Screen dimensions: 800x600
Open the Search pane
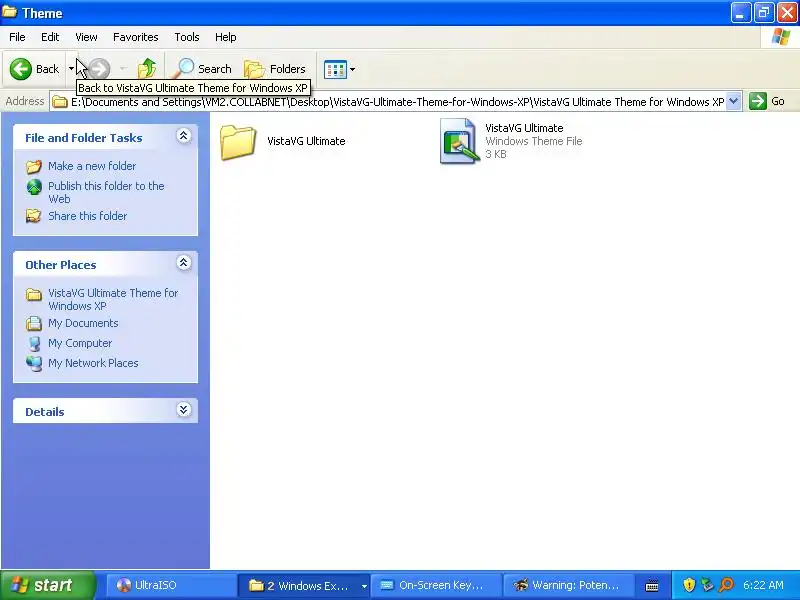[202, 69]
